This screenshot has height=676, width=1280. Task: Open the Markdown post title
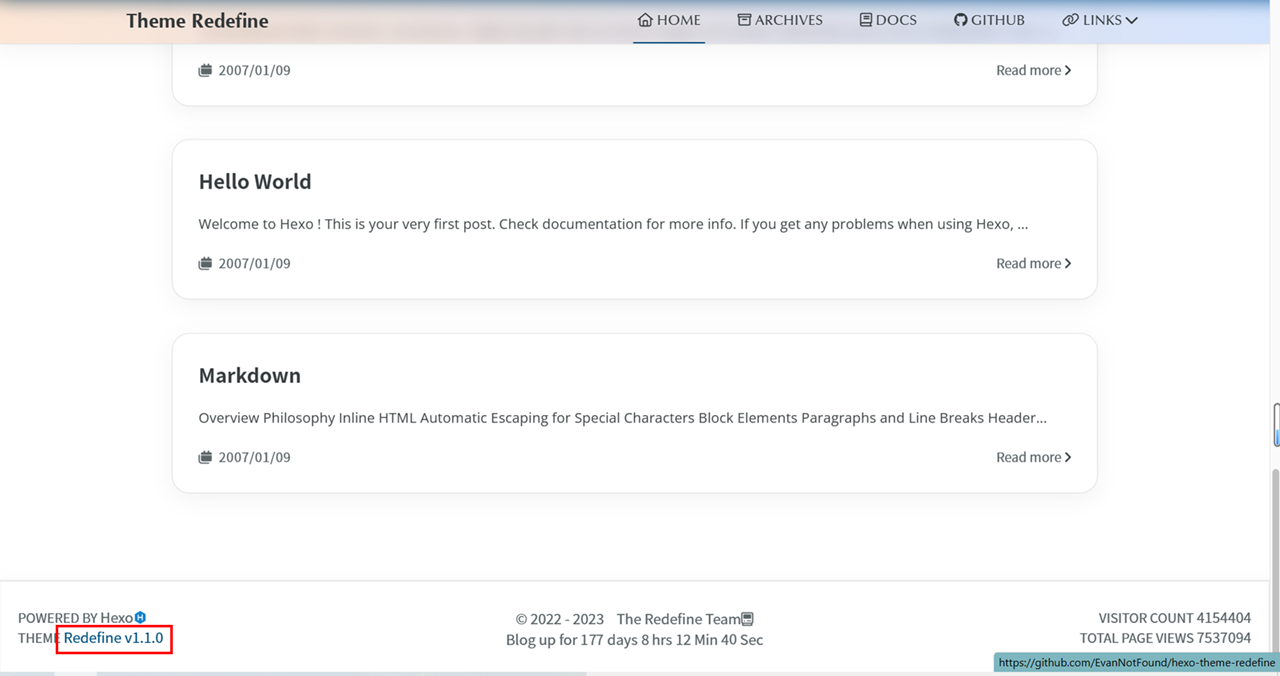tap(250, 376)
